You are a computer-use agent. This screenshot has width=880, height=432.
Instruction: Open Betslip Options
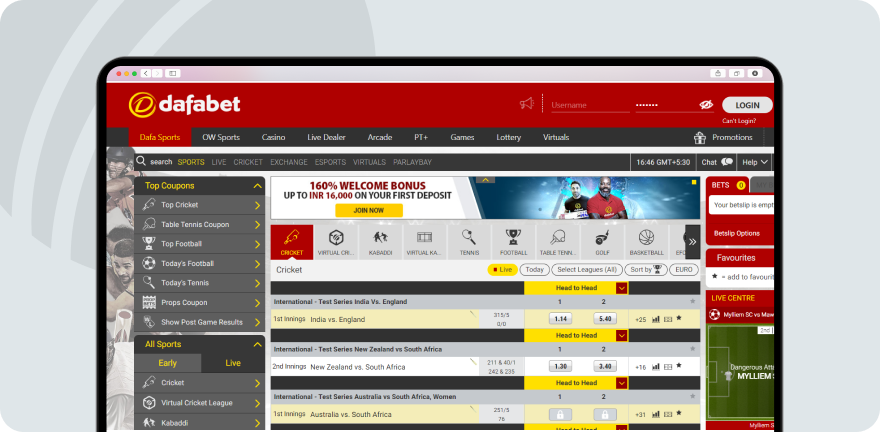(x=737, y=233)
